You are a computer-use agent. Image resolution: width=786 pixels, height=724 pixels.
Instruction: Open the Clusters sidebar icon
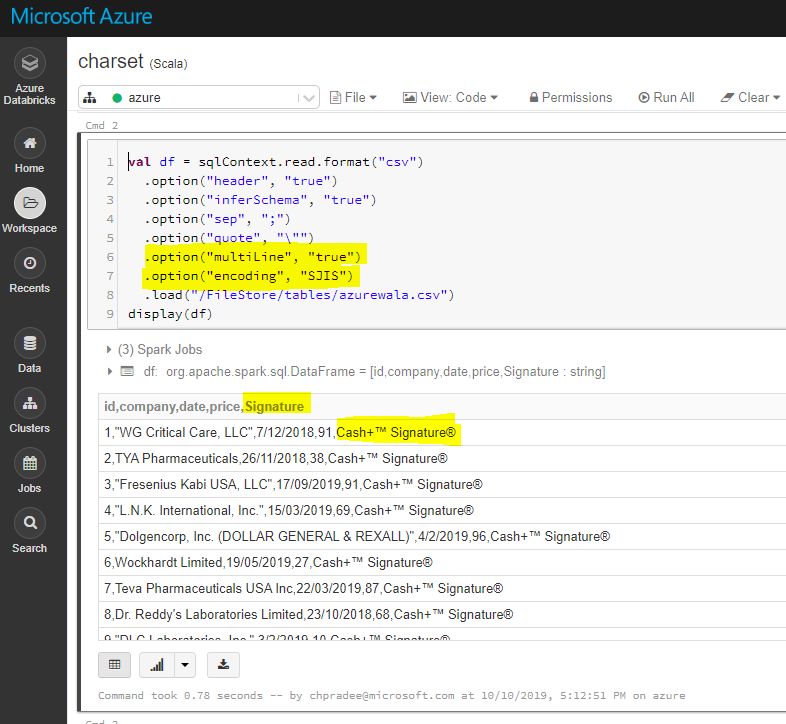(30, 404)
